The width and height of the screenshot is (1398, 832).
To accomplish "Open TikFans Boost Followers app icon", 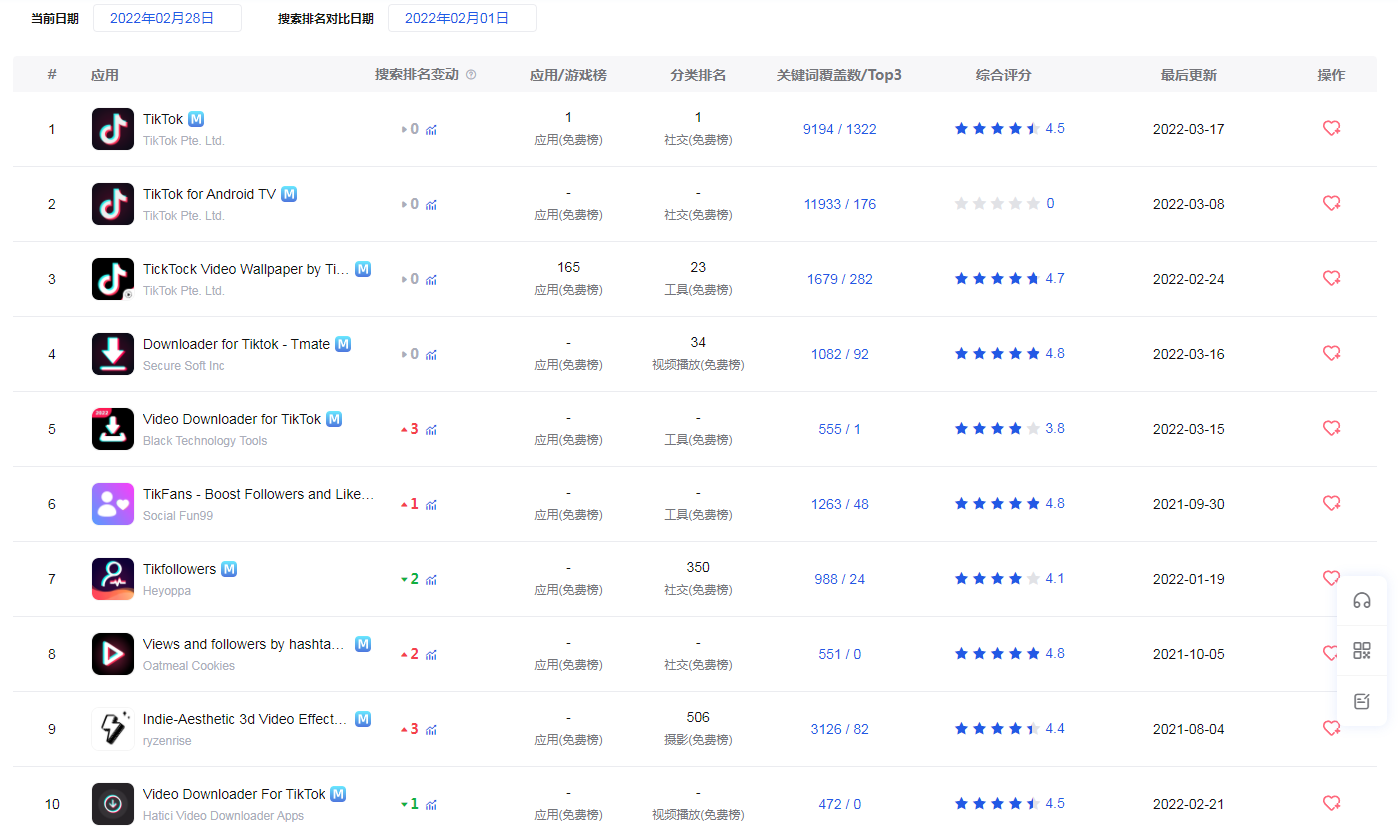I will click(113, 504).
